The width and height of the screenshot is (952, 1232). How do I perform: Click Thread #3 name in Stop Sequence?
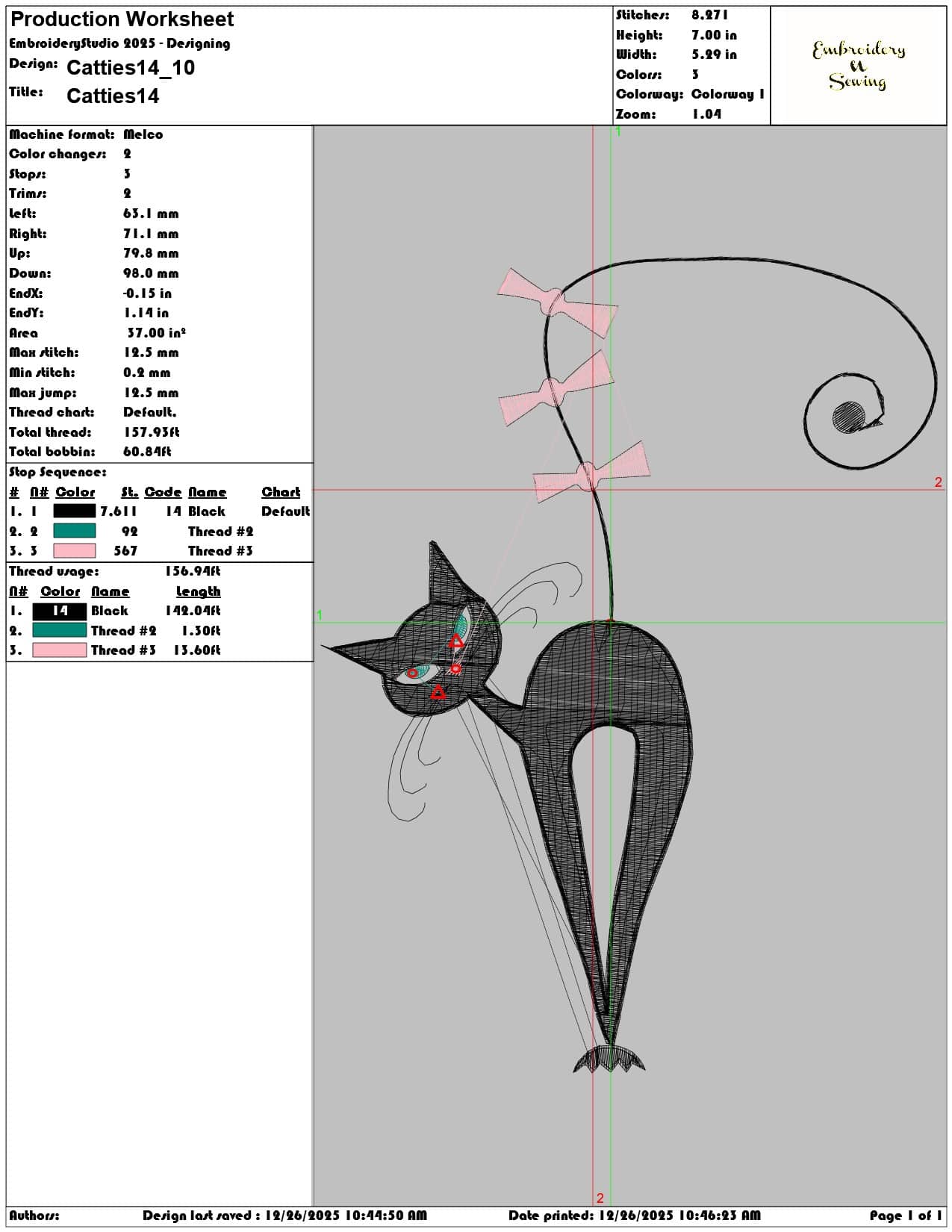click(220, 551)
